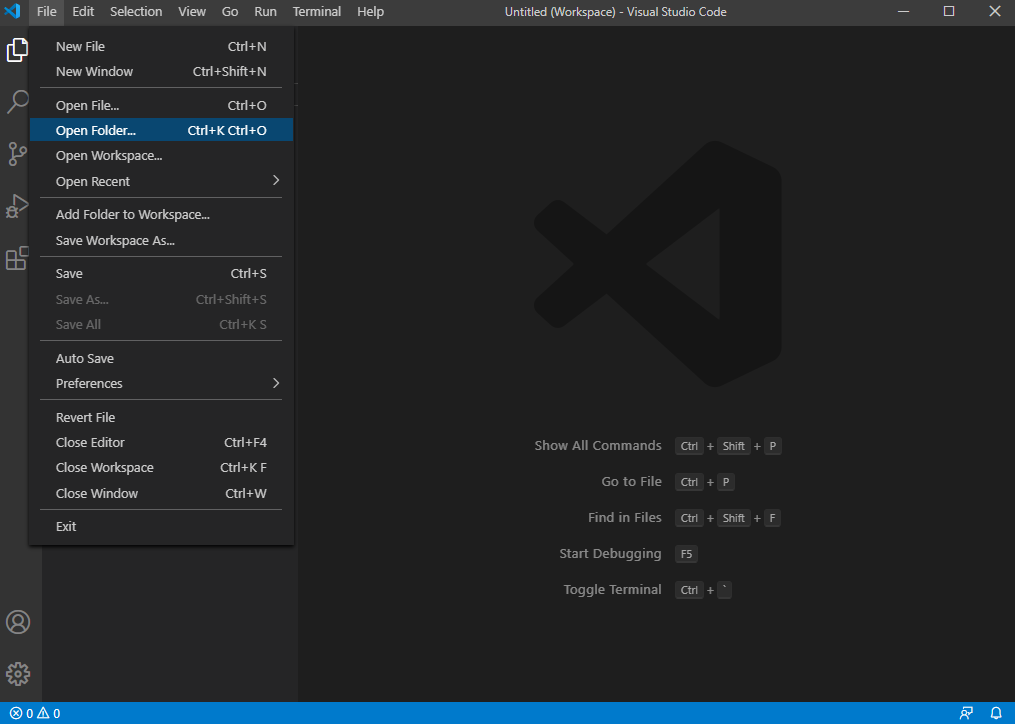
Task: Maximize the Visual Studio Code window
Action: (x=949, y=12)
